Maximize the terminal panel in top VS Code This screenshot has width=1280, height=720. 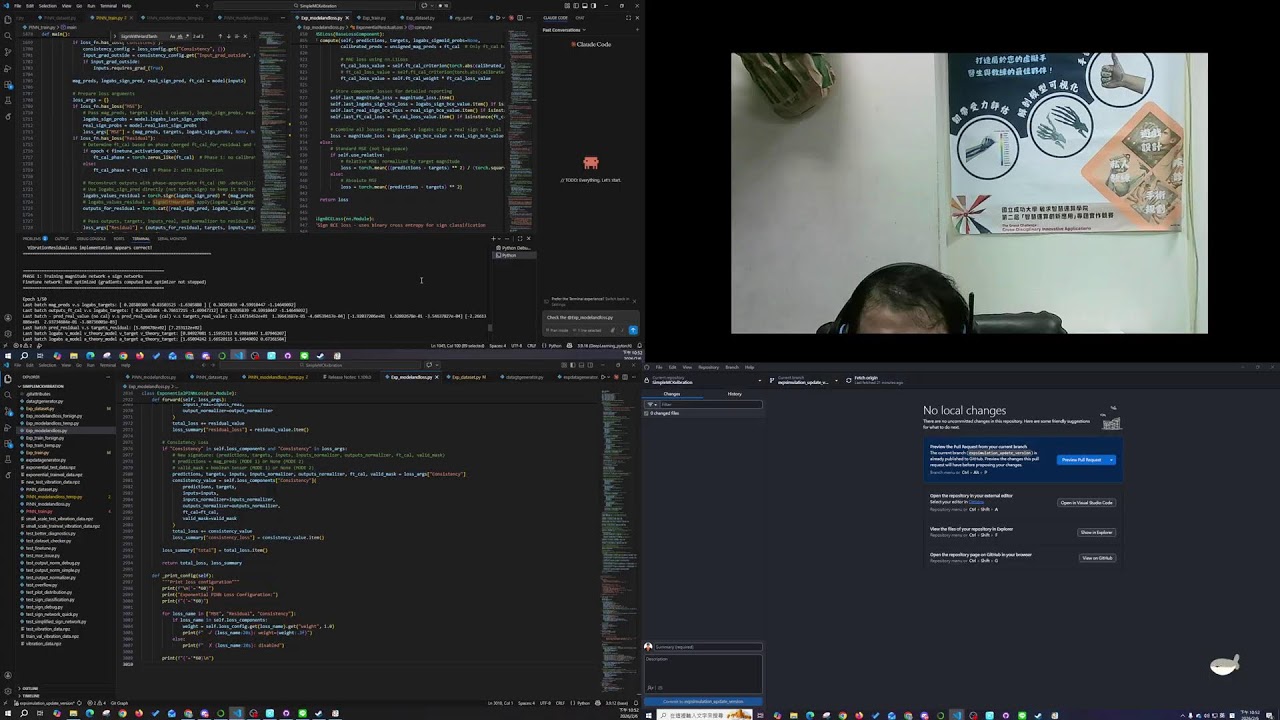point(520,238)
